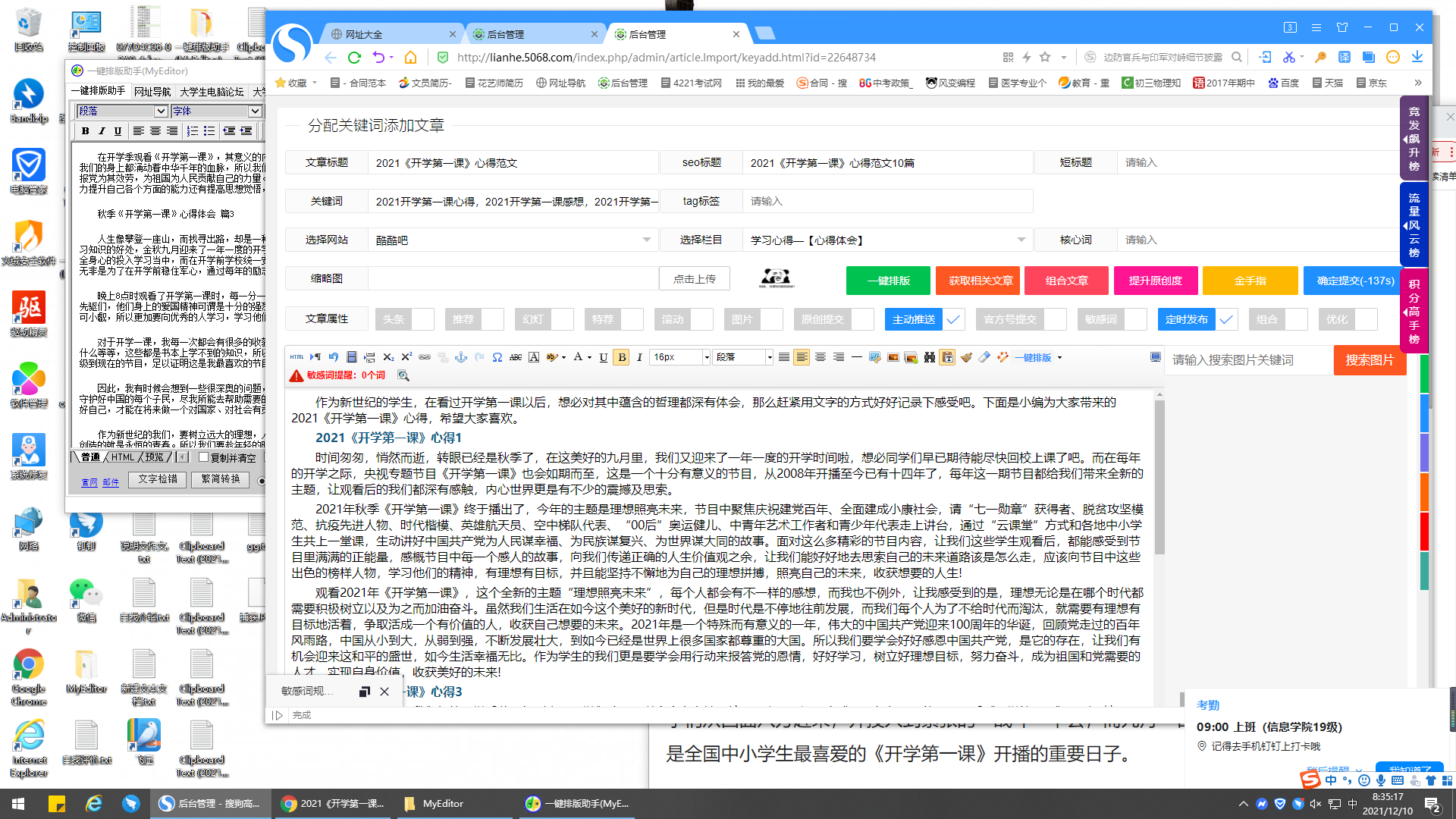Click the HTML source toggle in the editor toolbar

pyautogui.click(x=297, y=357)
